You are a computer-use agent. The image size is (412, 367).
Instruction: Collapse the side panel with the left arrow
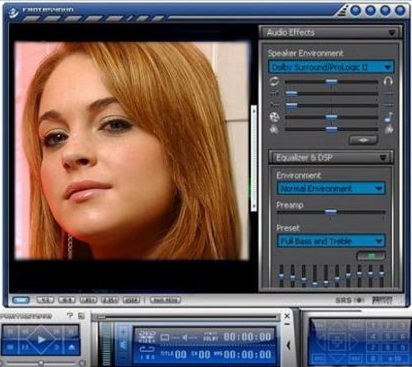pyautogui.click(x=288, y=345)
